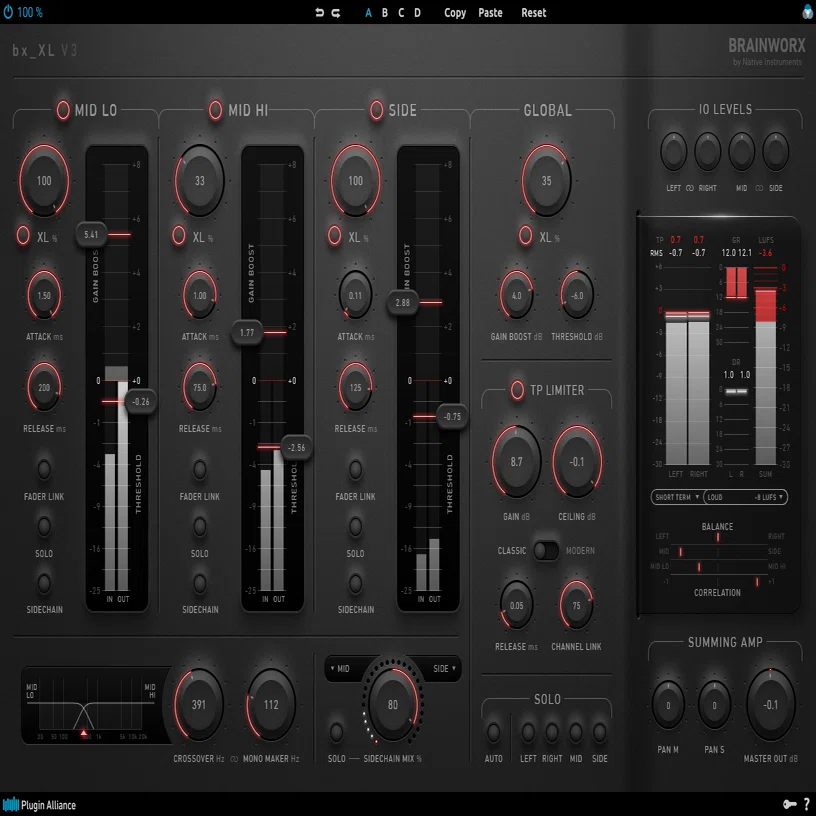Click the SIDE XL % knob showing 100
The height and width of the screenshot is (816, 816).
[x=355, y=181]
